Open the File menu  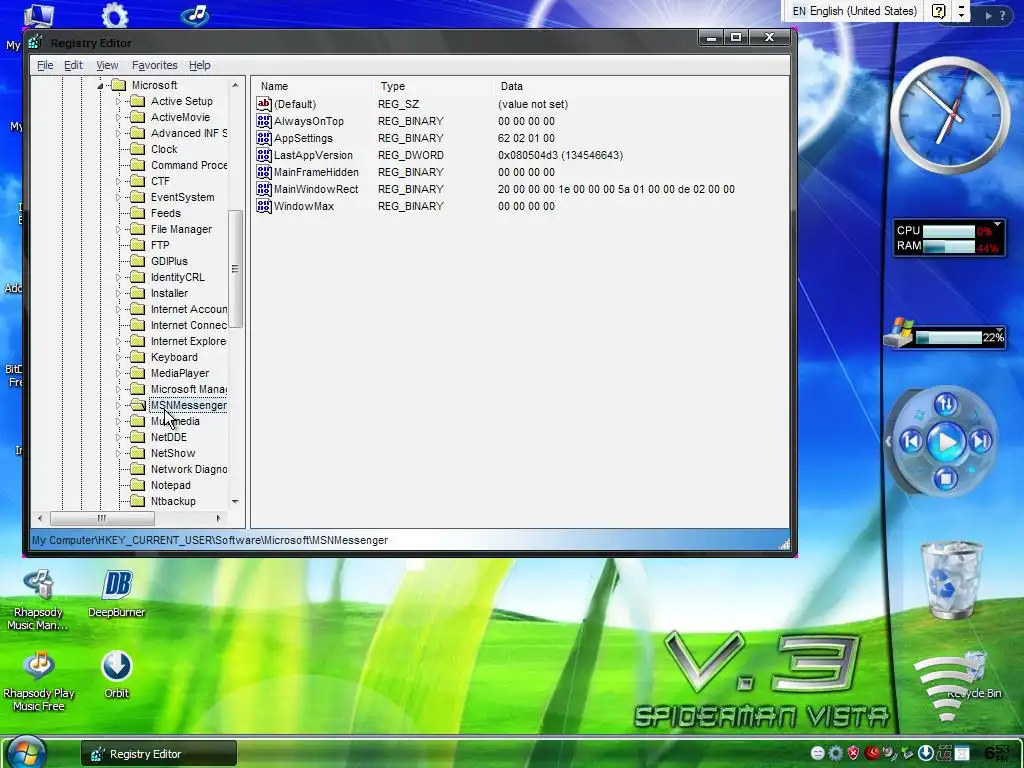point(45,65)
